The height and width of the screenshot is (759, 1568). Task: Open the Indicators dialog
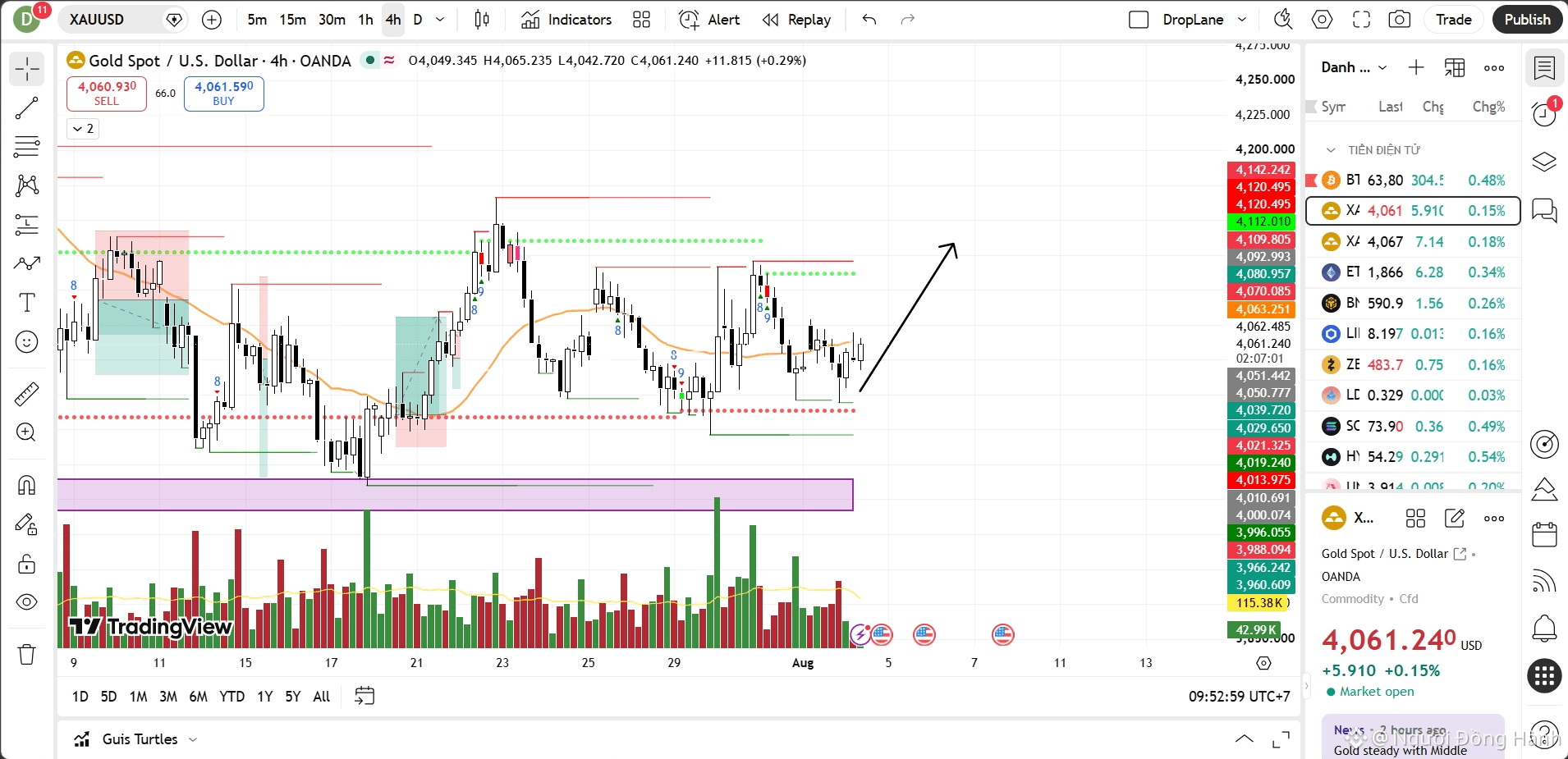[566, 20]
